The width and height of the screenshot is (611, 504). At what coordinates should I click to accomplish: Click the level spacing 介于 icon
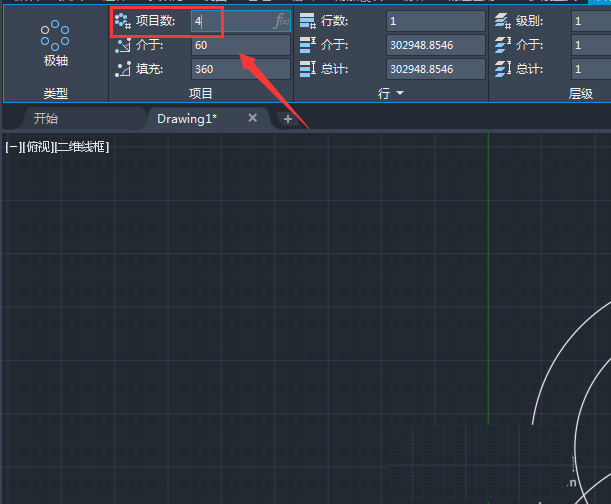pyautogui.click(x=503, y=45)
